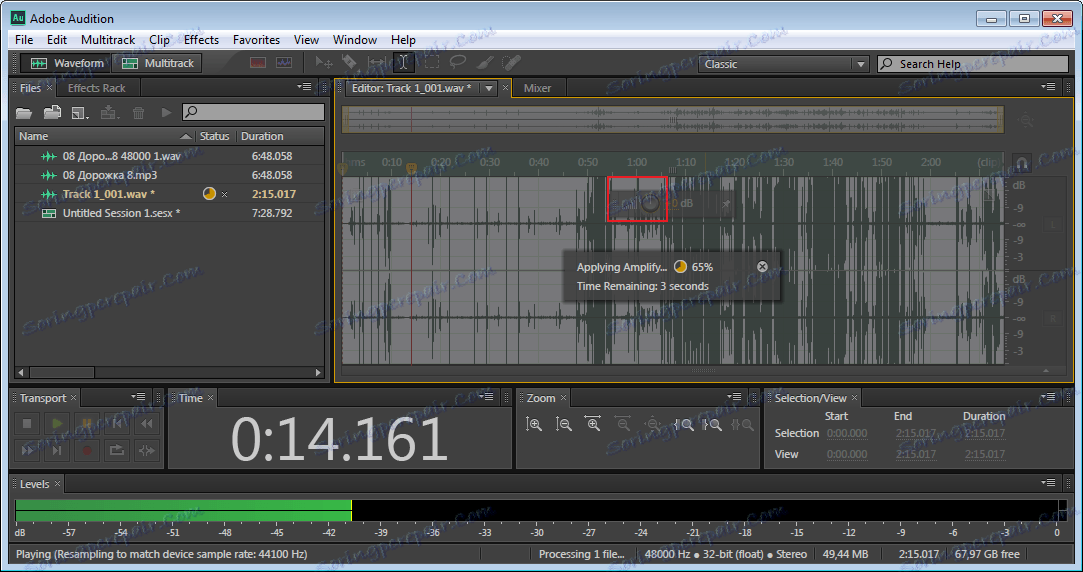The height and width of the screenshot is (572, 1083).
Task: Cancel the Applying Amplify progress
Action: click(x=762, y=267)
